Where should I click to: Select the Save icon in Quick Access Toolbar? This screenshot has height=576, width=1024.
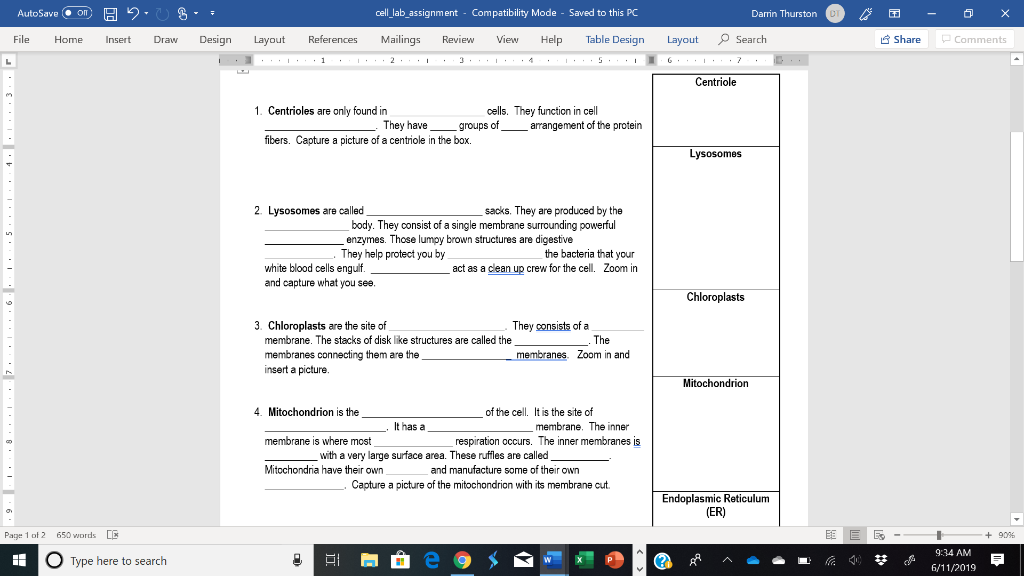(111, 13)
